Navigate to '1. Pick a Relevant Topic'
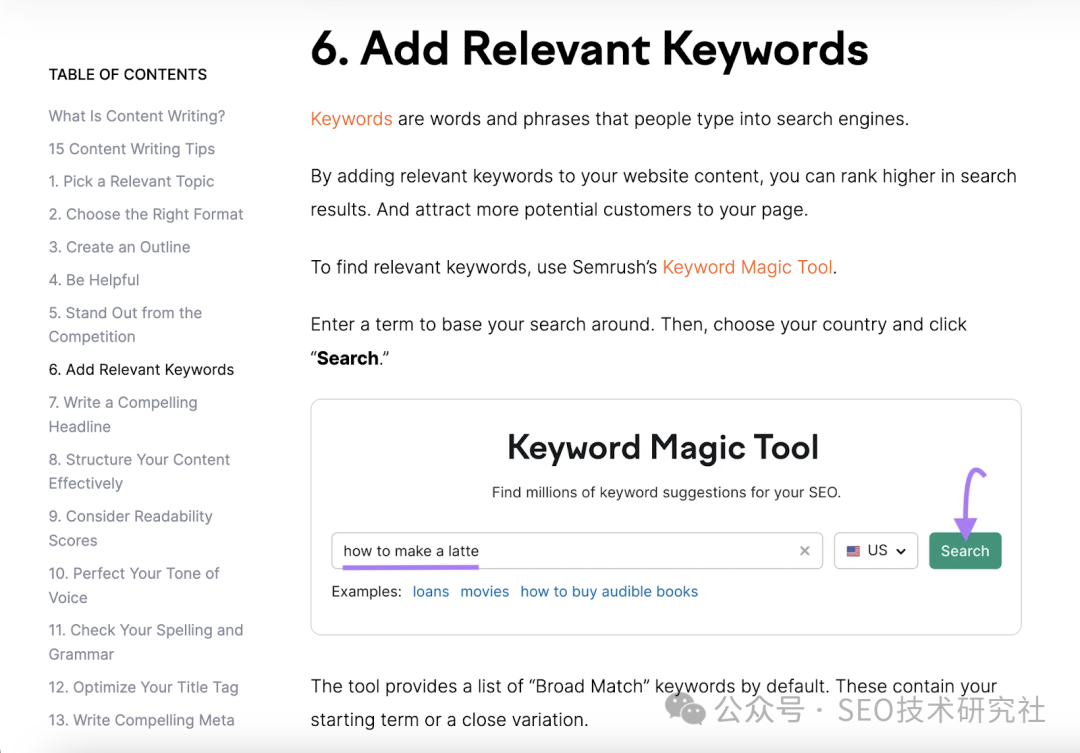 click(x=132, y=181)
